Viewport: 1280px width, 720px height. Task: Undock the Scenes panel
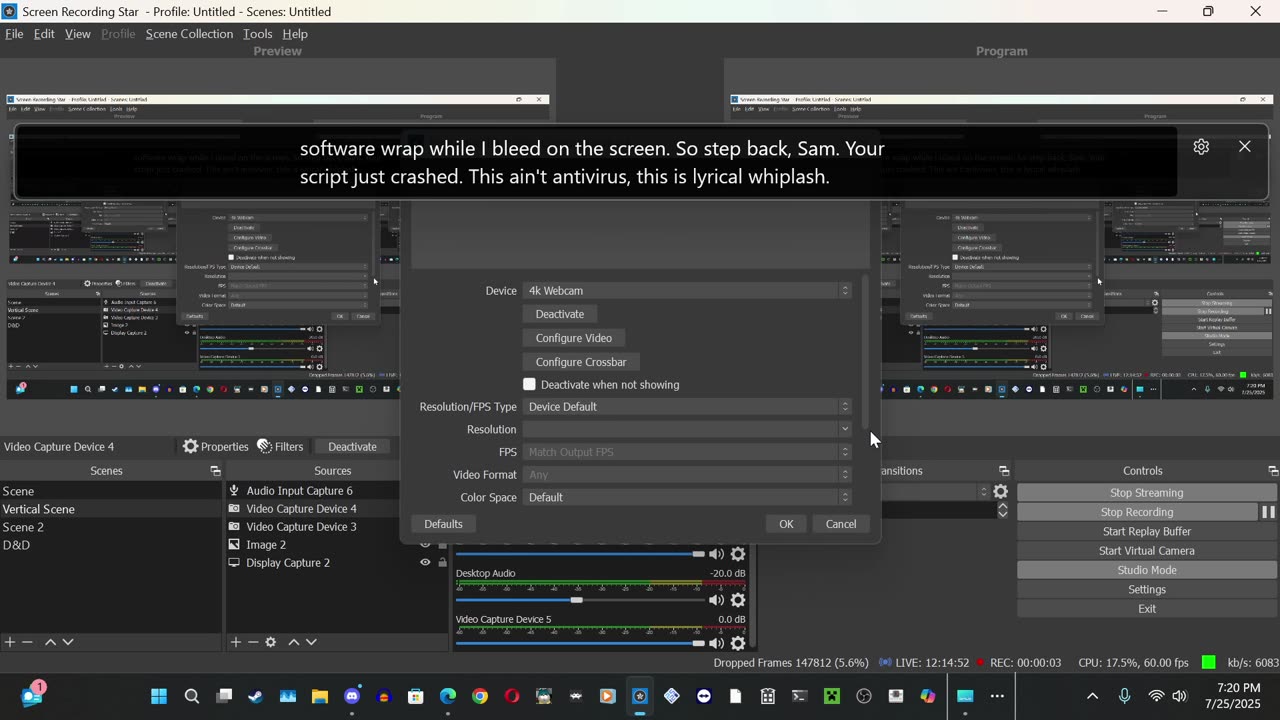tap(215, 471)
